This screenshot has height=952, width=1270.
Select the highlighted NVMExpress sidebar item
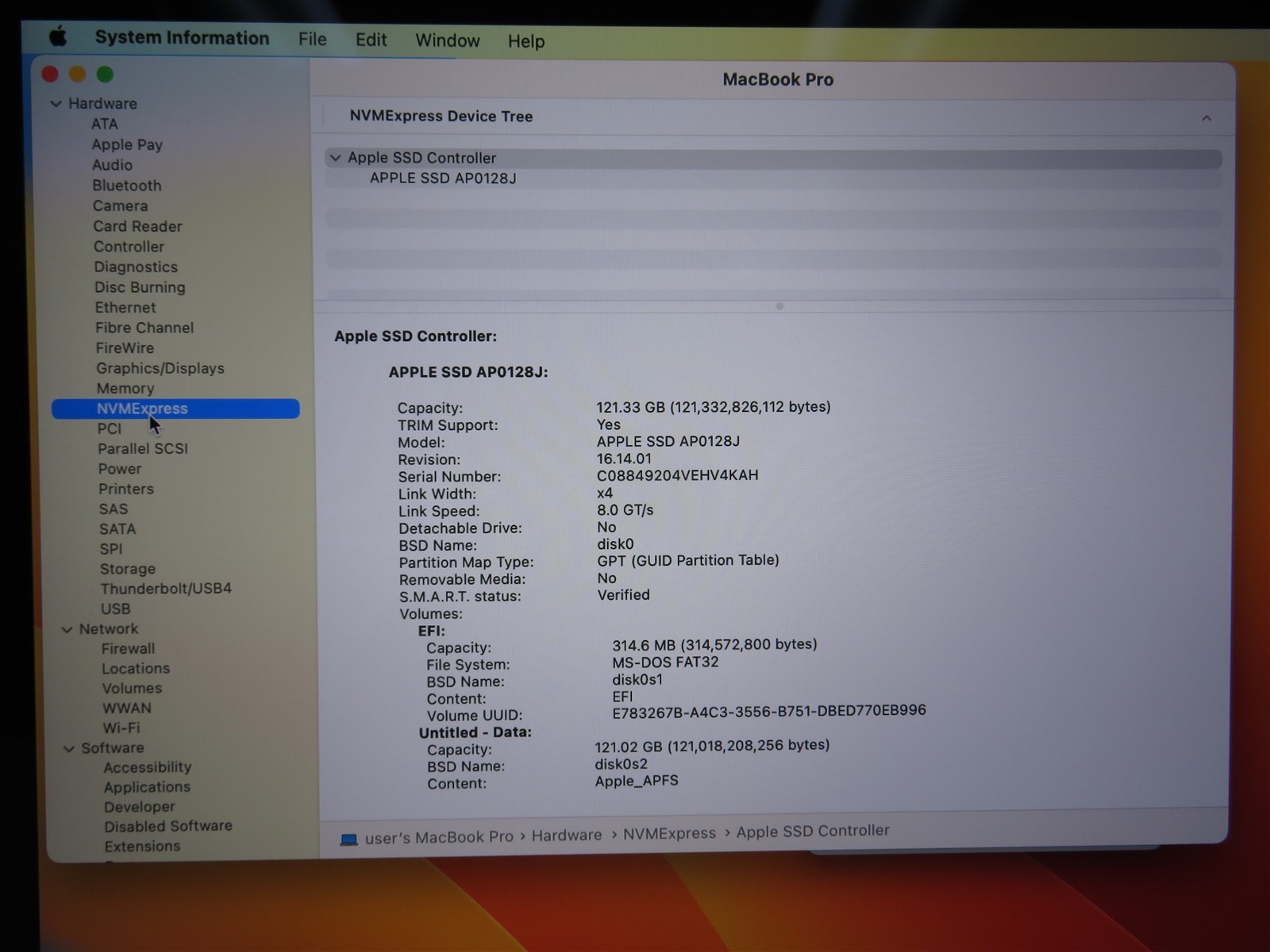coord(175,409)
